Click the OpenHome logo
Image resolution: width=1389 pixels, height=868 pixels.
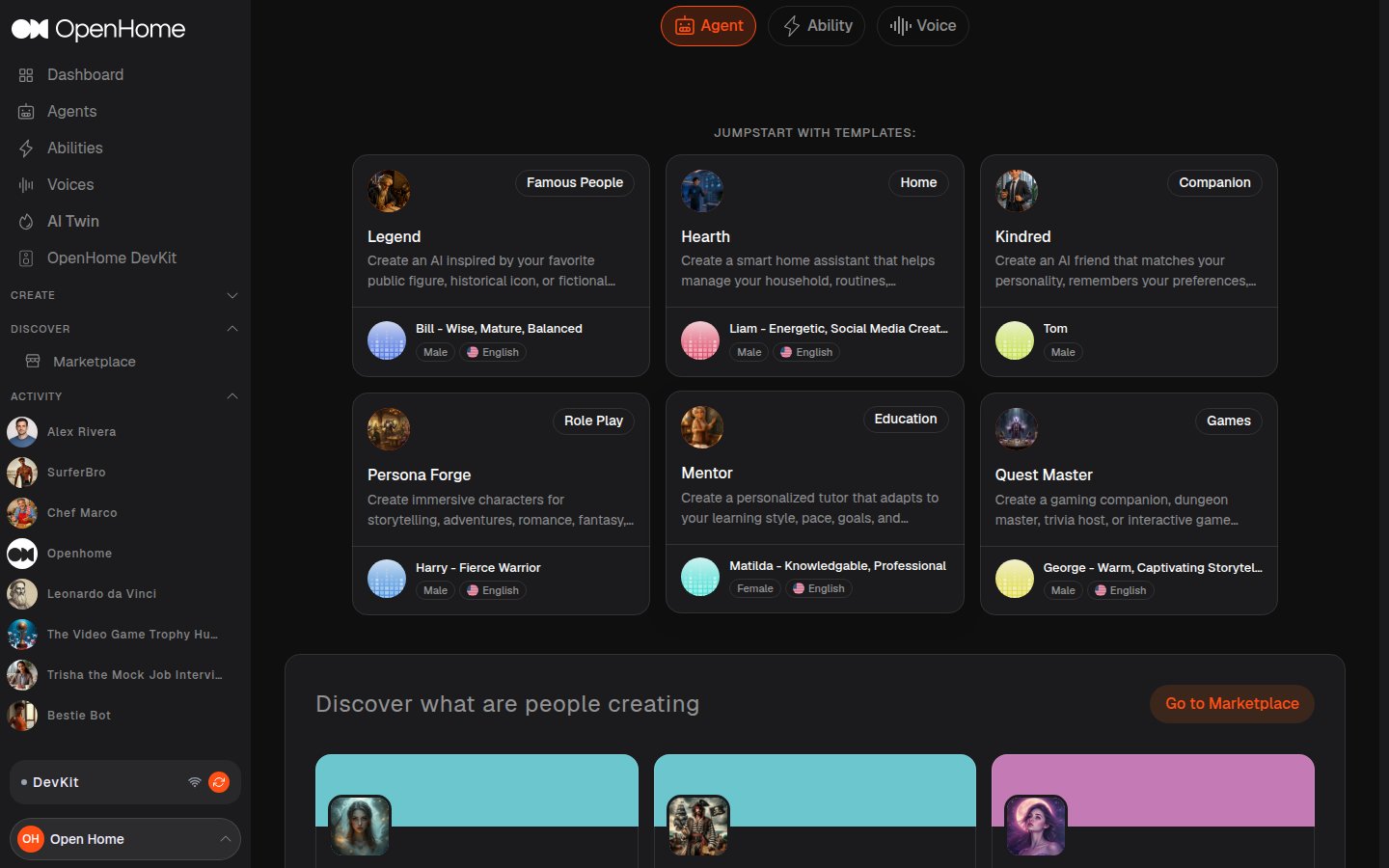pos(98,29)
